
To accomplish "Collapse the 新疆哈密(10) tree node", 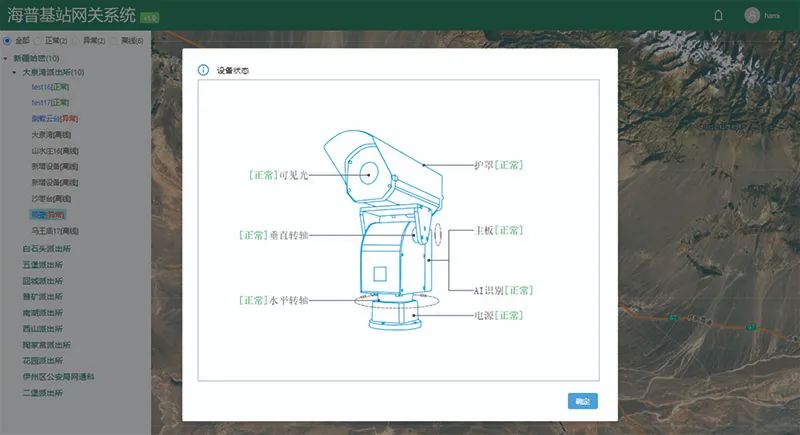I will click(6, 58).
